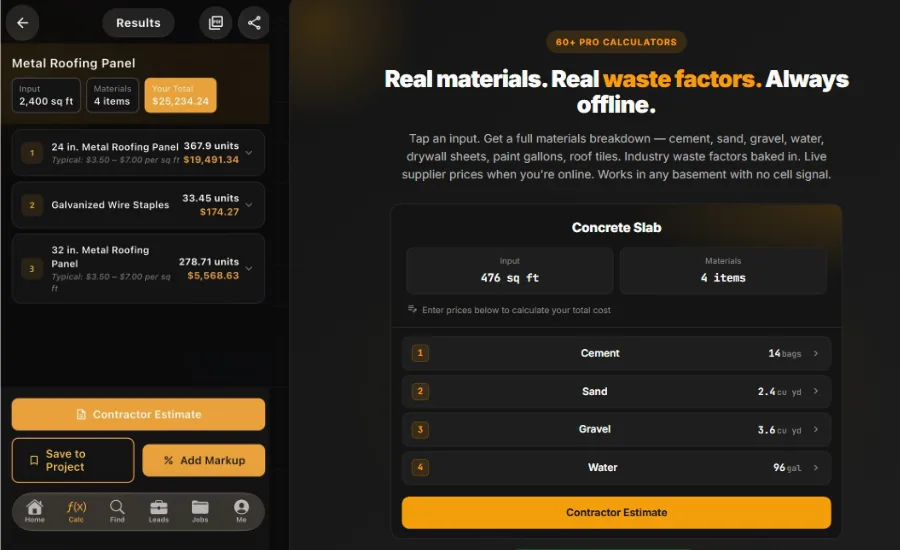This screenshot has height=550, width=900.
Task: Open the Sand row chevron
Action: coord(816,391)
